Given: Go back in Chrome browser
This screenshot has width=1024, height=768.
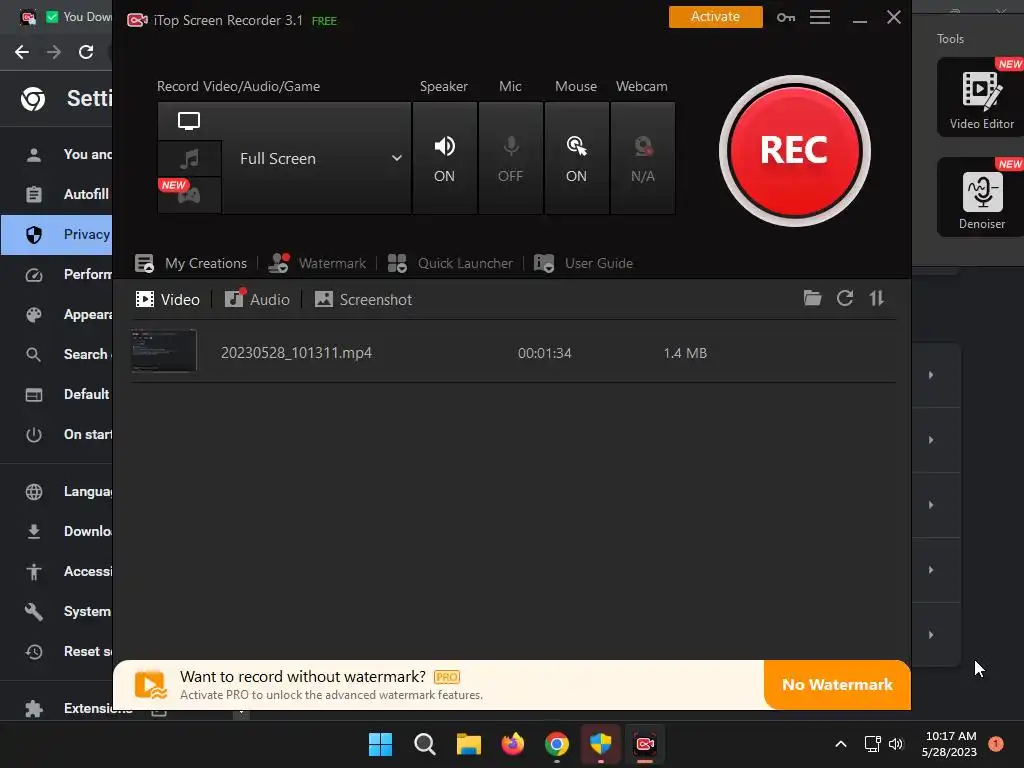Looking at the screenshot, I should coord(22,52).
